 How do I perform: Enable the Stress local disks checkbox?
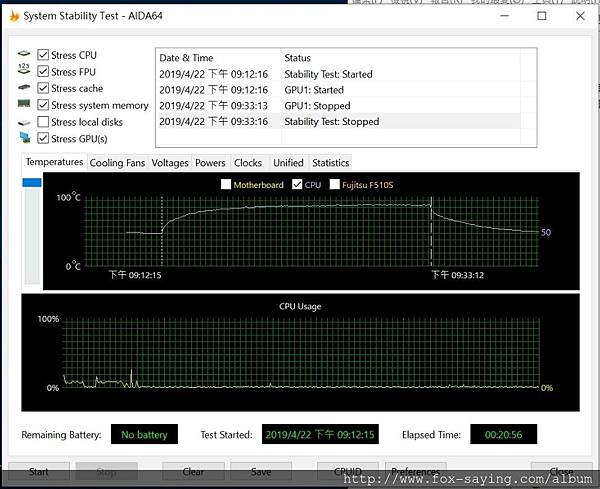point(43,122)
